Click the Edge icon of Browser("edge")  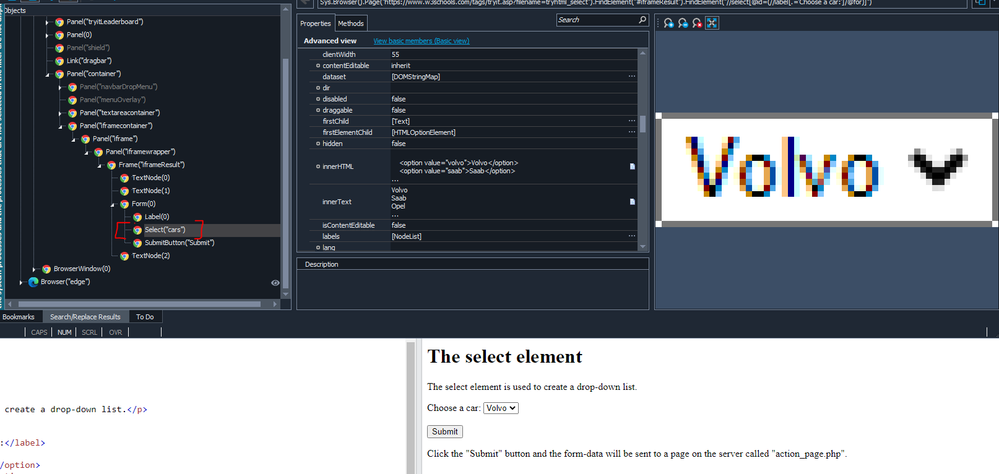point(33,282)
